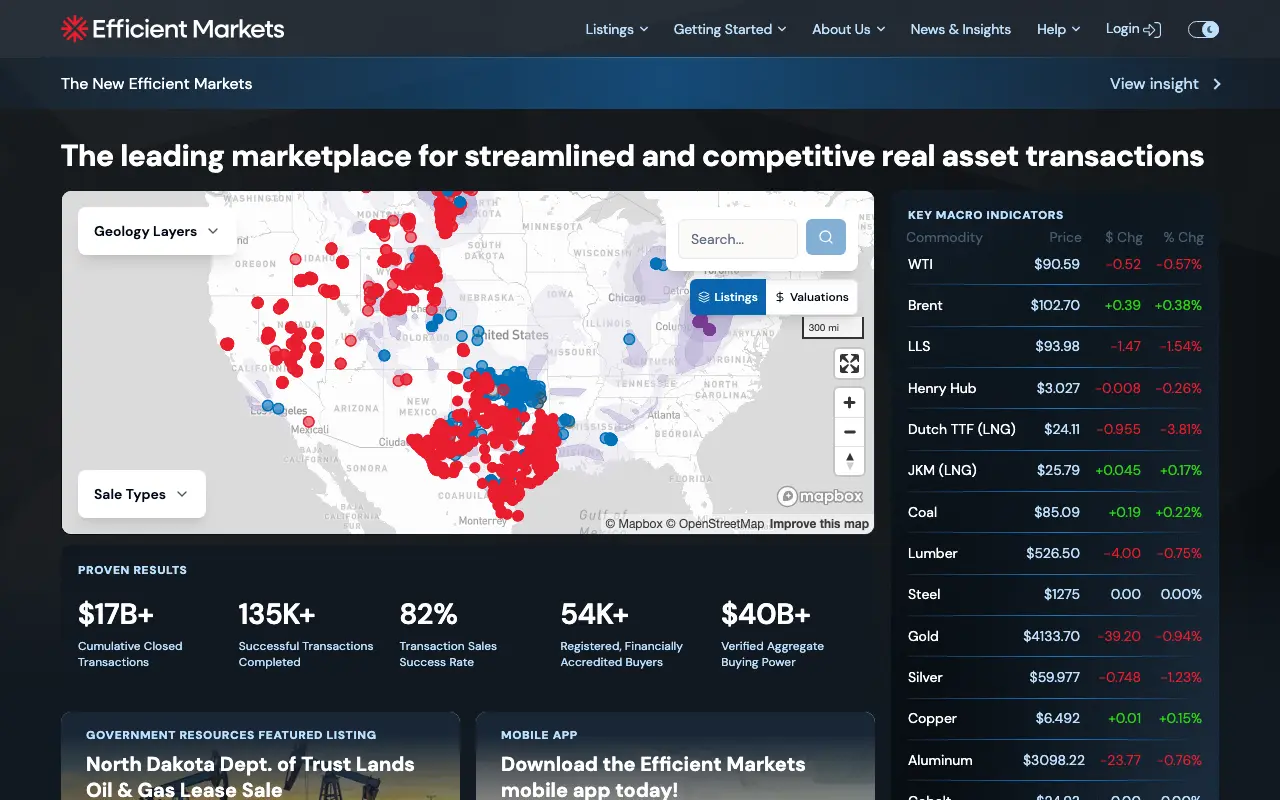
Task: Click the Mapbox logo on the map
Action: (x=820, y=496)
